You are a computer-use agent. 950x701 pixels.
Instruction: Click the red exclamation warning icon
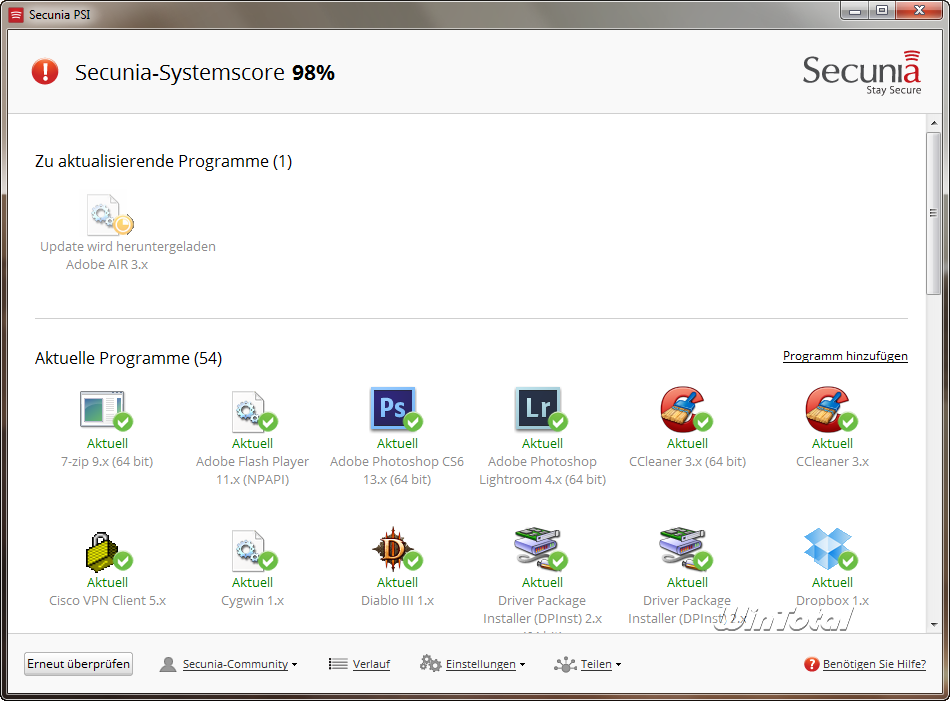(45, 71)
